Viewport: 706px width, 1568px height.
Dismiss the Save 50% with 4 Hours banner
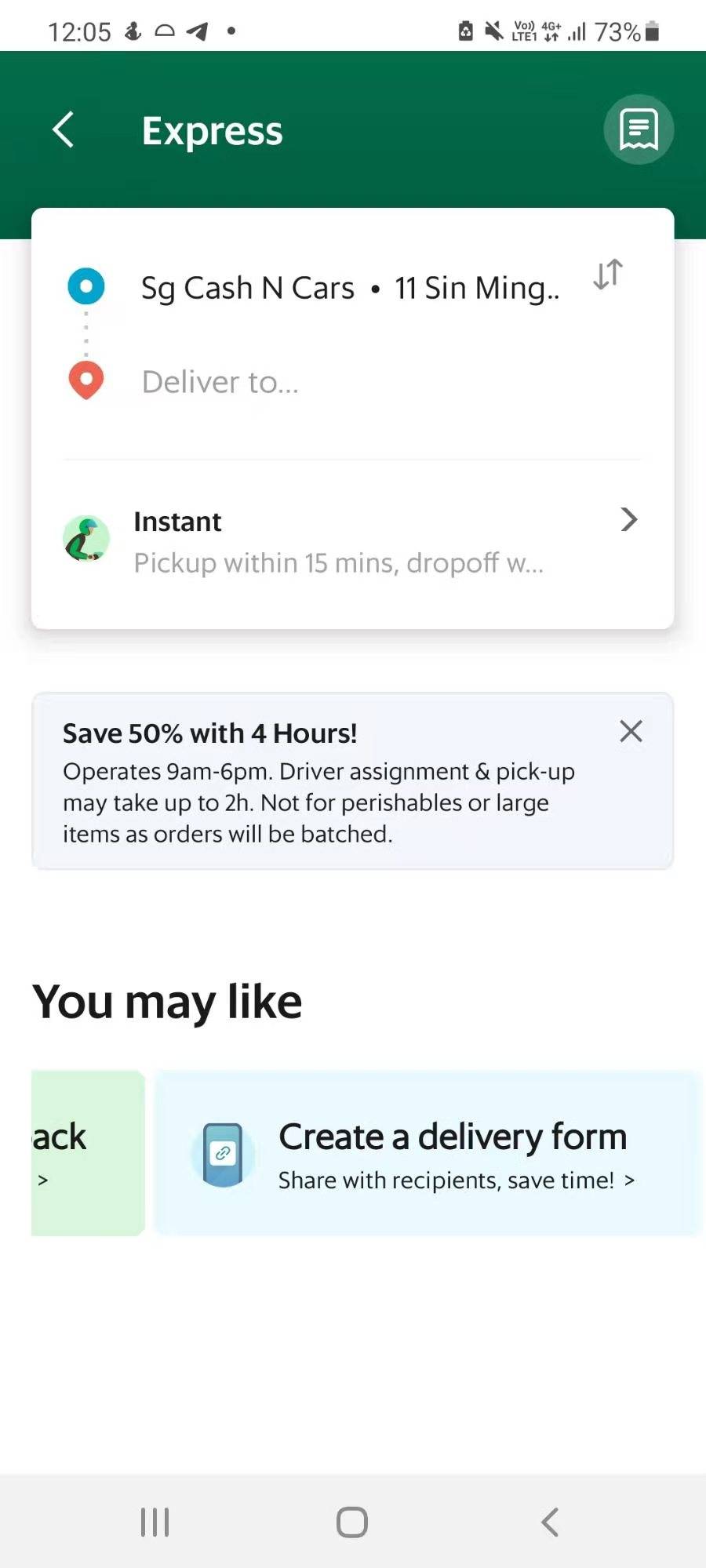pos(630,731)
